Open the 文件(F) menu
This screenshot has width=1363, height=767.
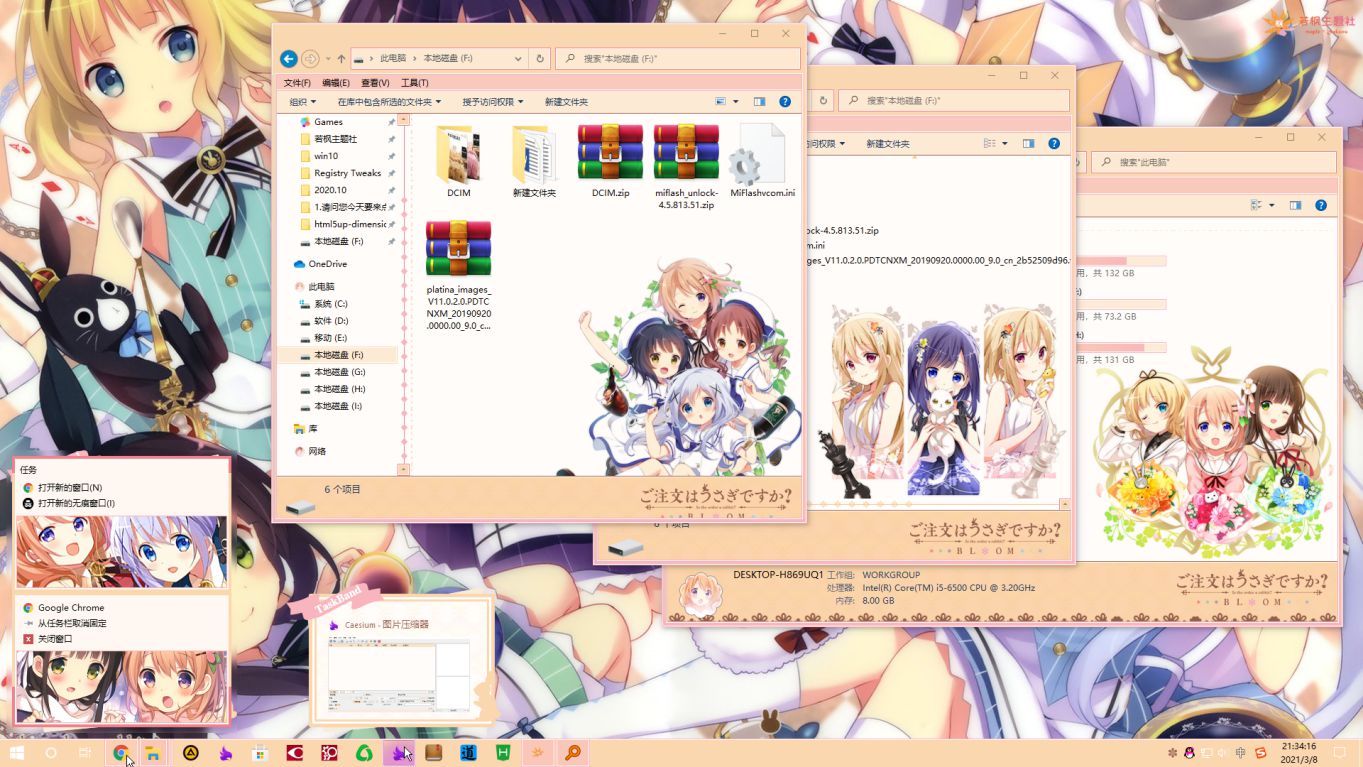pyautogui.click(x=297, y=83)
